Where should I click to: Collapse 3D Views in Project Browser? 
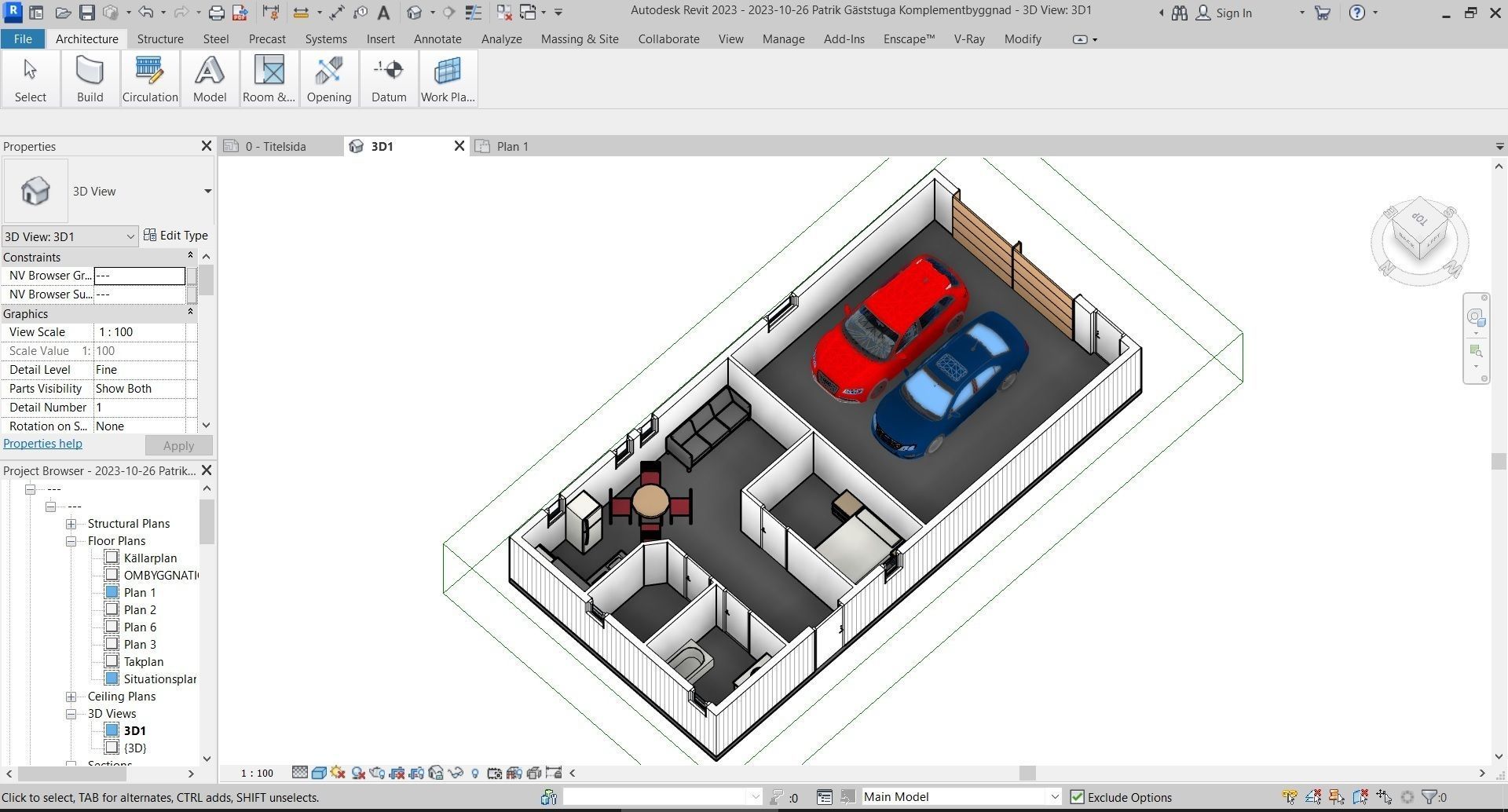(x=71, y=714)
